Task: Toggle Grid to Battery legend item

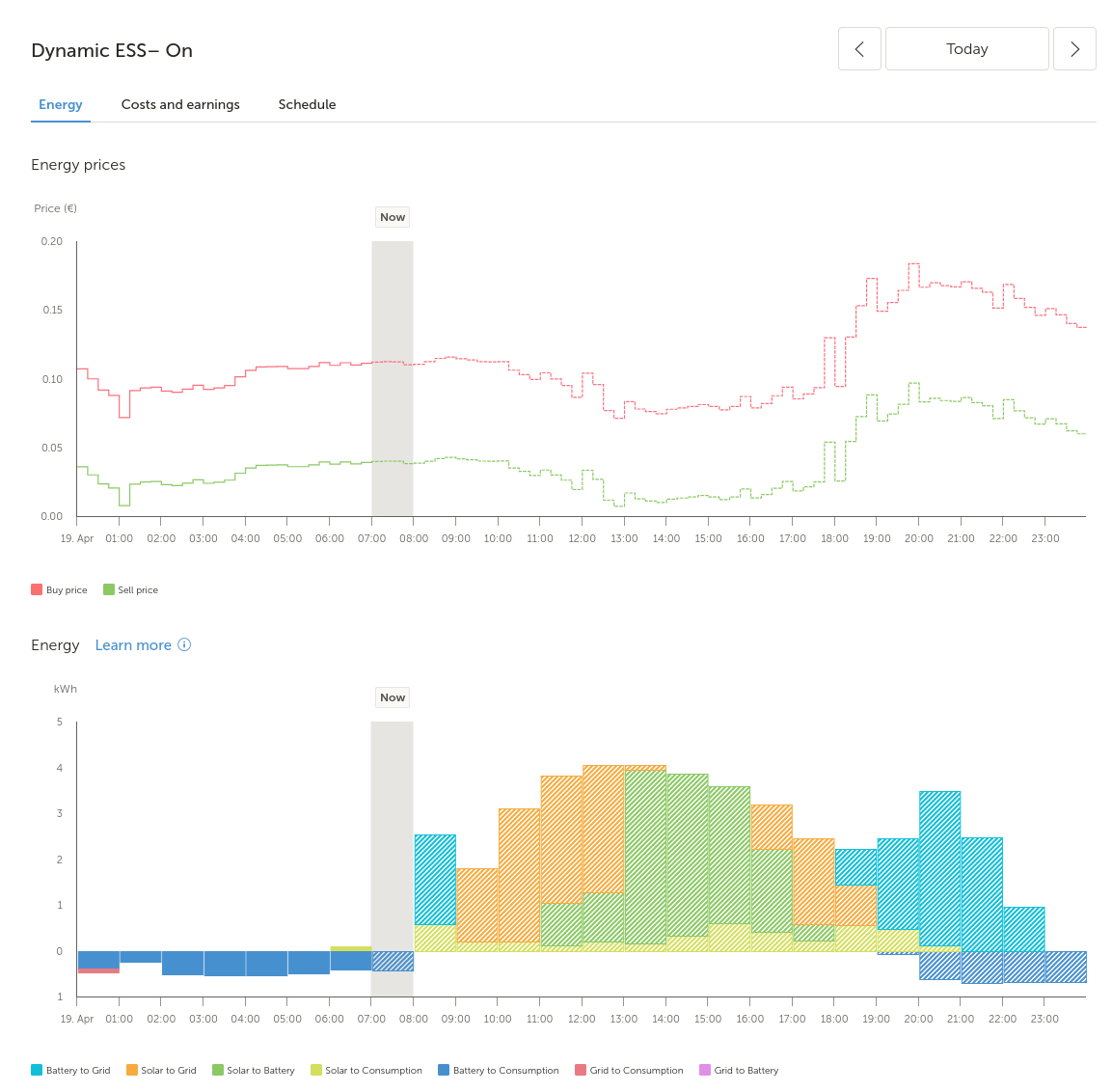Action: (x=739, y=1071)
